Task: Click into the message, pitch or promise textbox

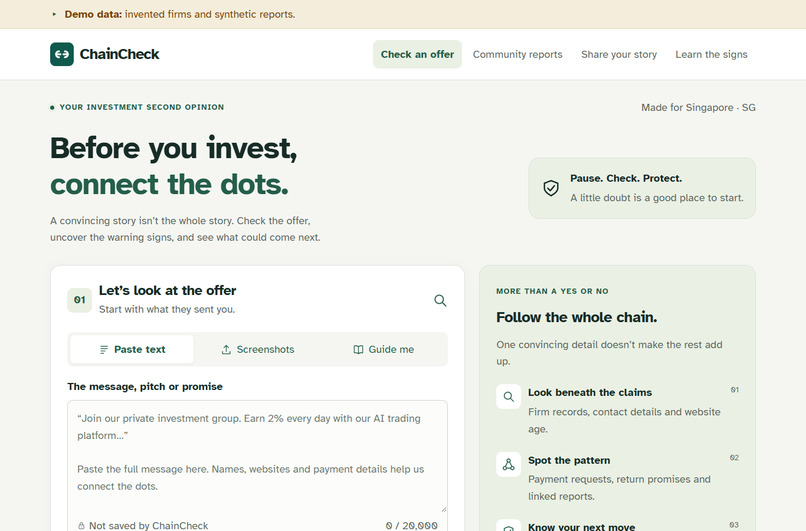Action: pos(258,456)
